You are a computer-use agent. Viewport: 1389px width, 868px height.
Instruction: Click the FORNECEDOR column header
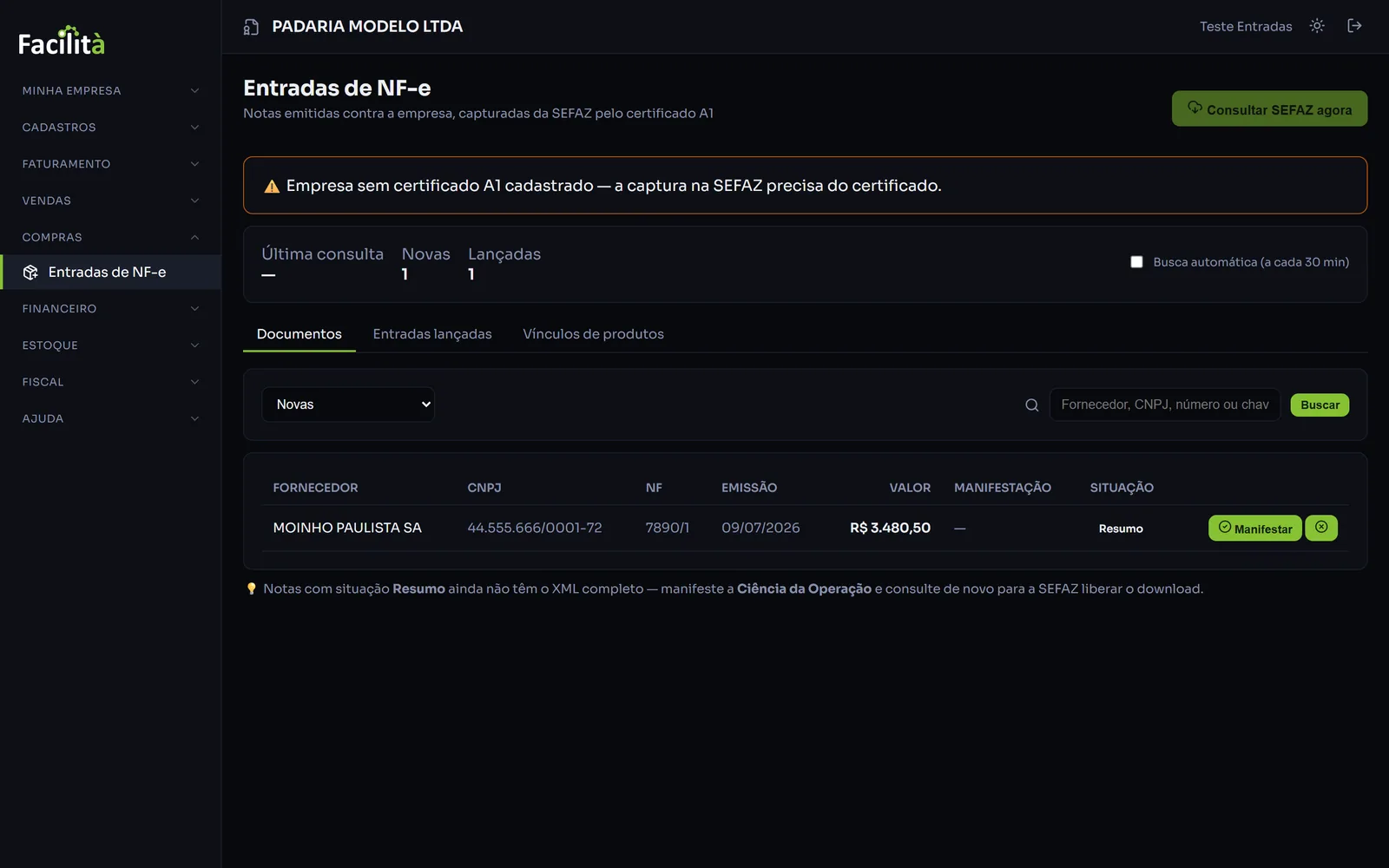(315, 488)
